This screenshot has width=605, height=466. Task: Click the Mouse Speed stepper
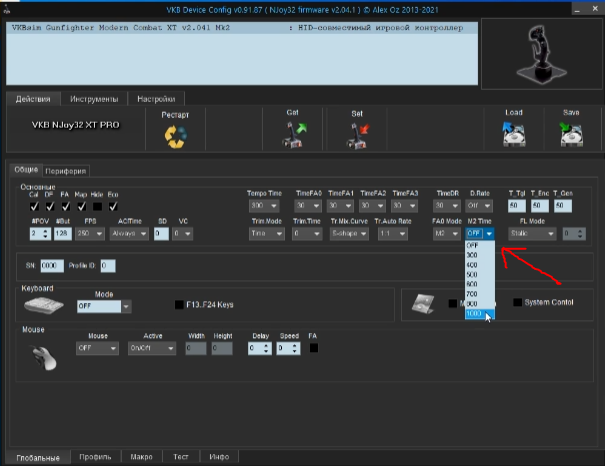pyautogui.click(x=288, y=348)
